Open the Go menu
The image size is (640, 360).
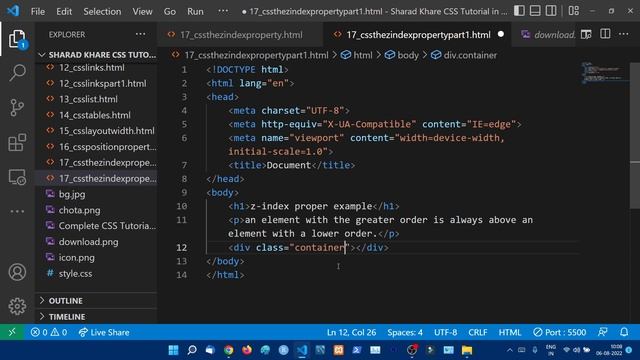click(169, 11)
